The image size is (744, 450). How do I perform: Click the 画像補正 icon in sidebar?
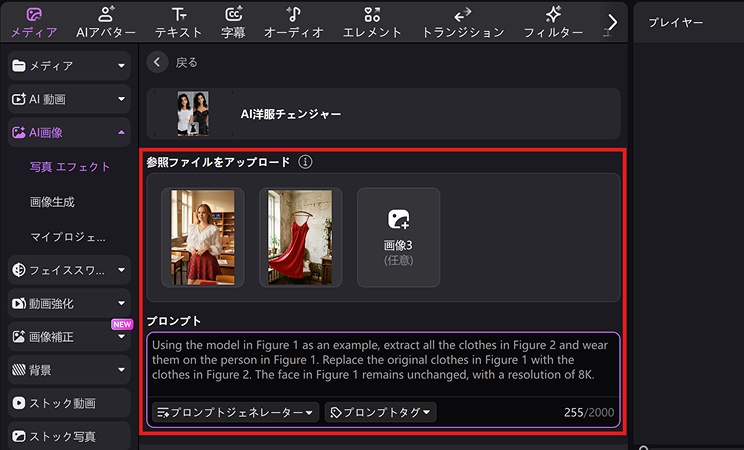[x=19, y=337]
